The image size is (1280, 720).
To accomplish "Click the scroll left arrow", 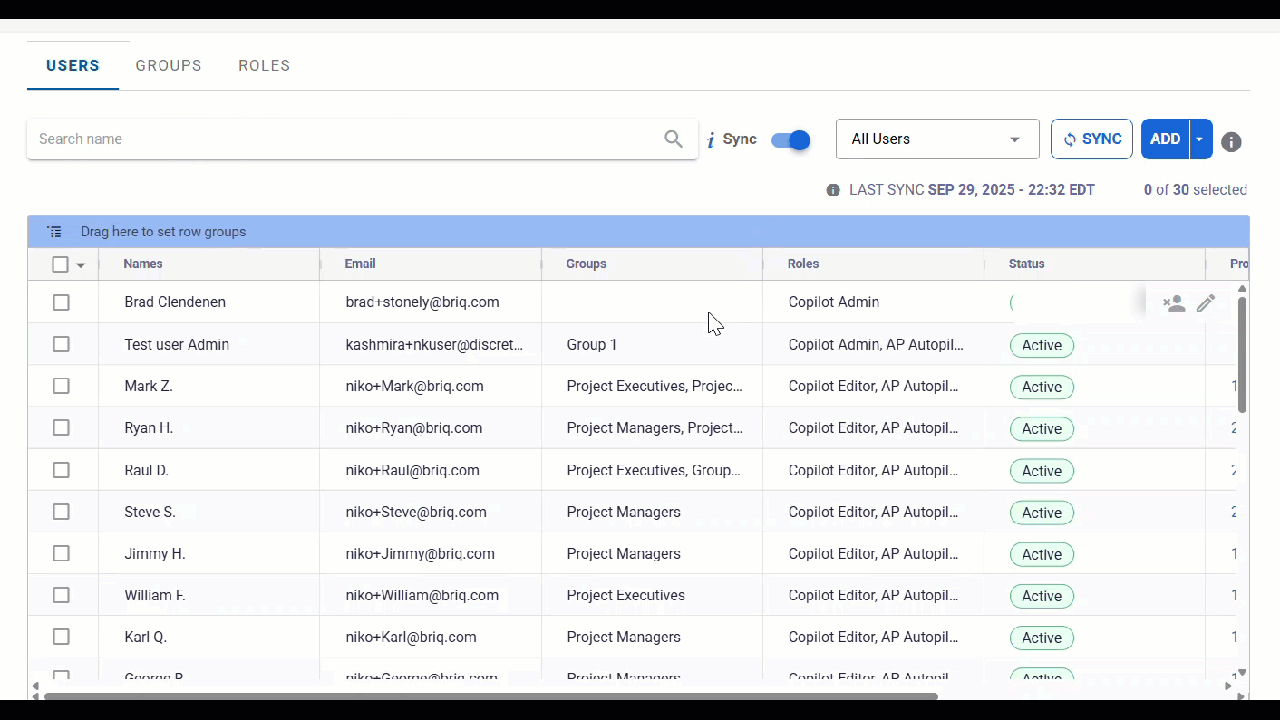I will pos(35,686).
